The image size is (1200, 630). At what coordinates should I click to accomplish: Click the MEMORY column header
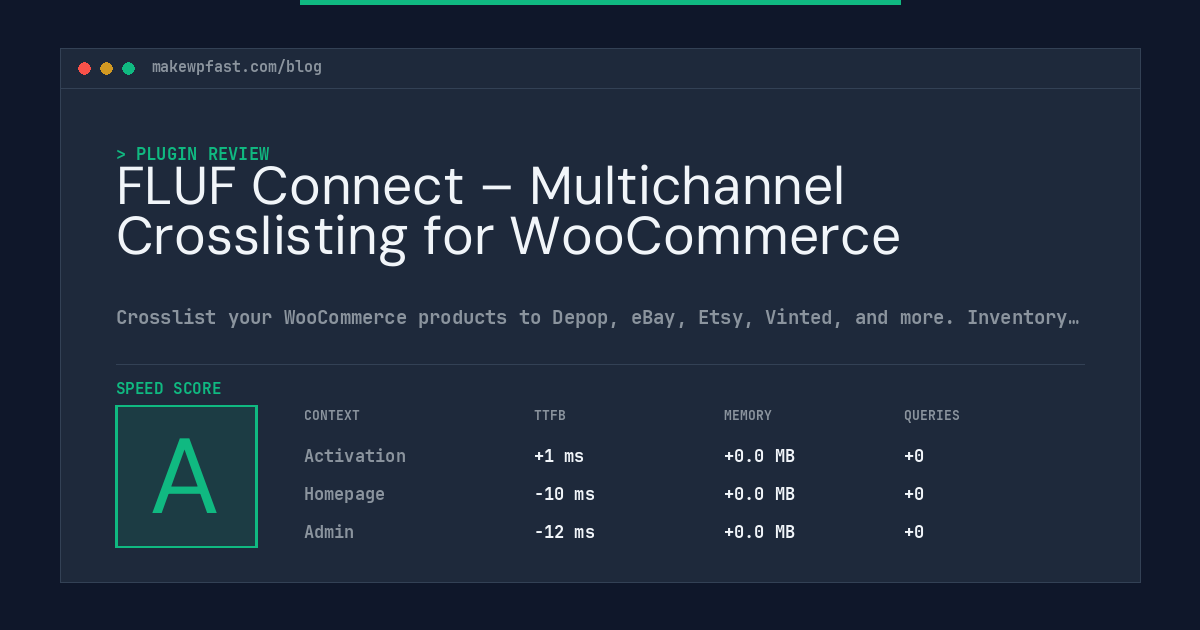coord(748,416)
